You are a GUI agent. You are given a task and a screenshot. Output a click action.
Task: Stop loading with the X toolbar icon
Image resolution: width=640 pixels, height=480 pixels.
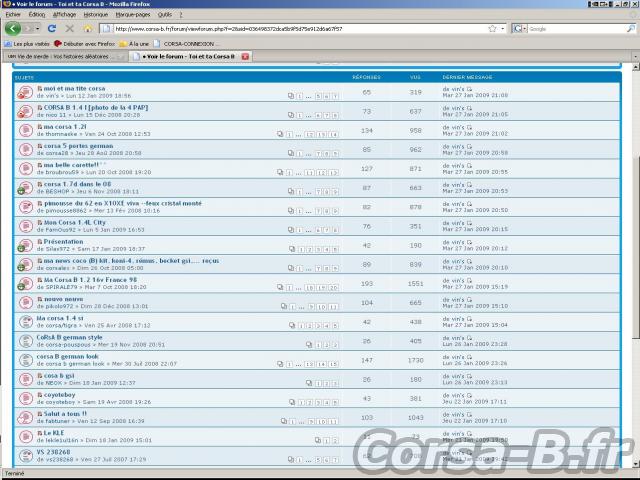click(x=70, y=29)
